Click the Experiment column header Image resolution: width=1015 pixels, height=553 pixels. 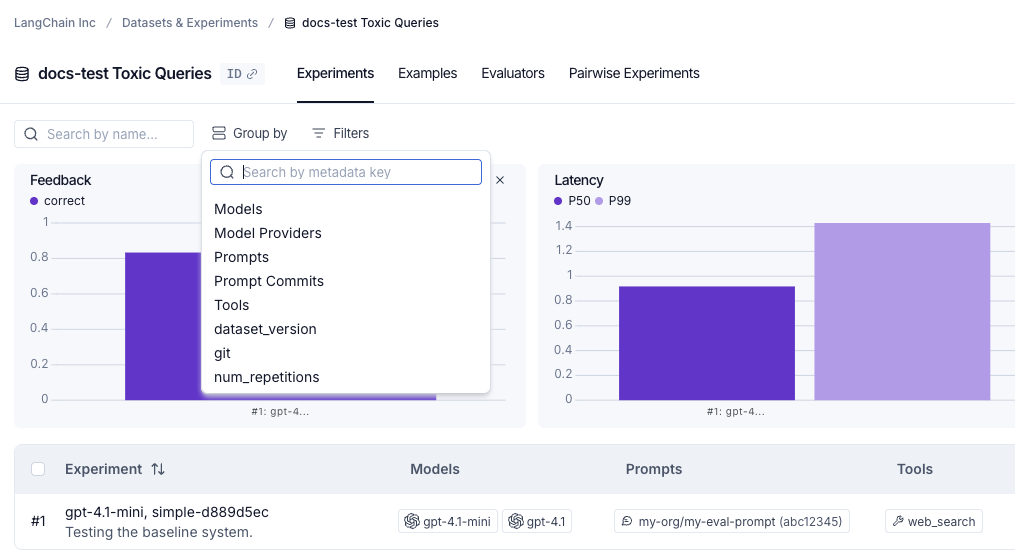(x=104, y=469)
